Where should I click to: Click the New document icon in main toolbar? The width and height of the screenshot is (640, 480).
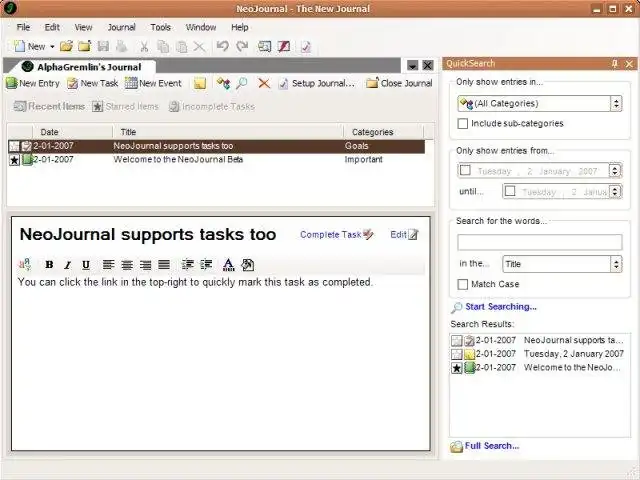[x=19, y=47]
